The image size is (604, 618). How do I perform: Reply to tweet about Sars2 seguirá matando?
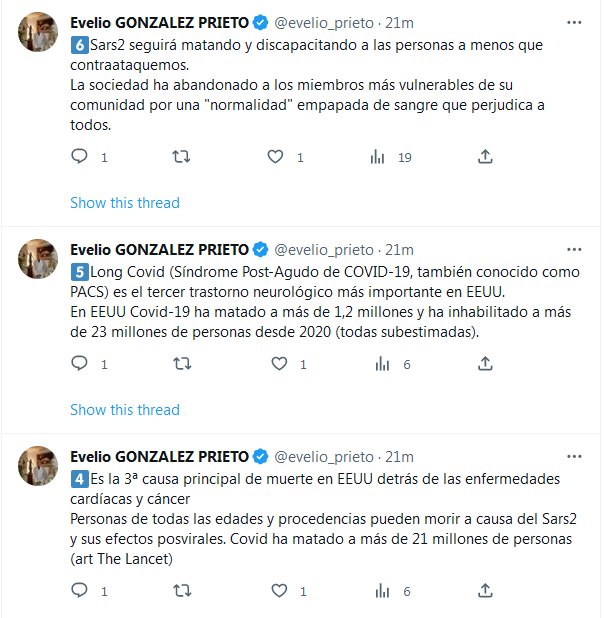[x=81, y=157]
